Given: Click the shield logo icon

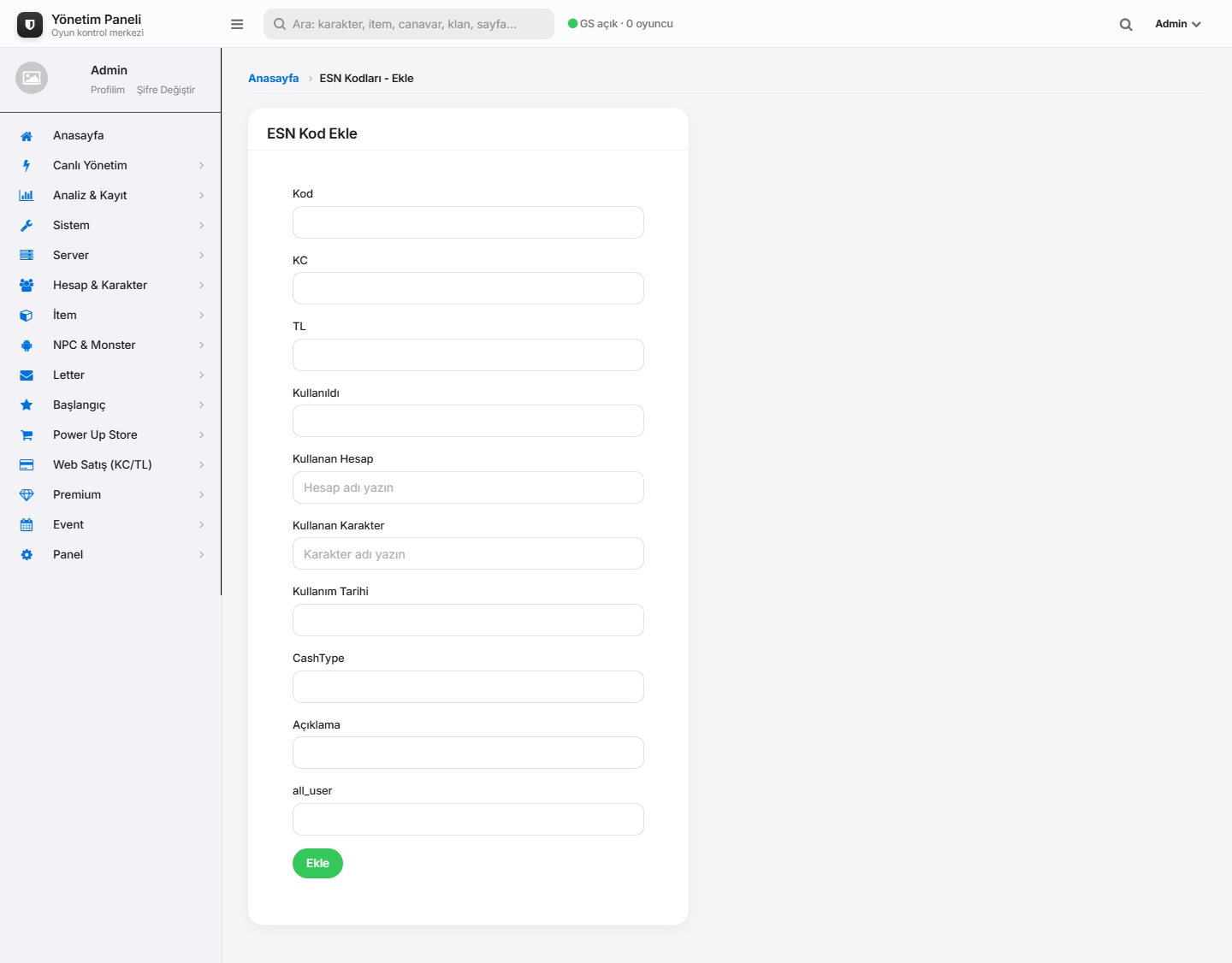Looking at the screenshot, I should [x=30, y=25].
